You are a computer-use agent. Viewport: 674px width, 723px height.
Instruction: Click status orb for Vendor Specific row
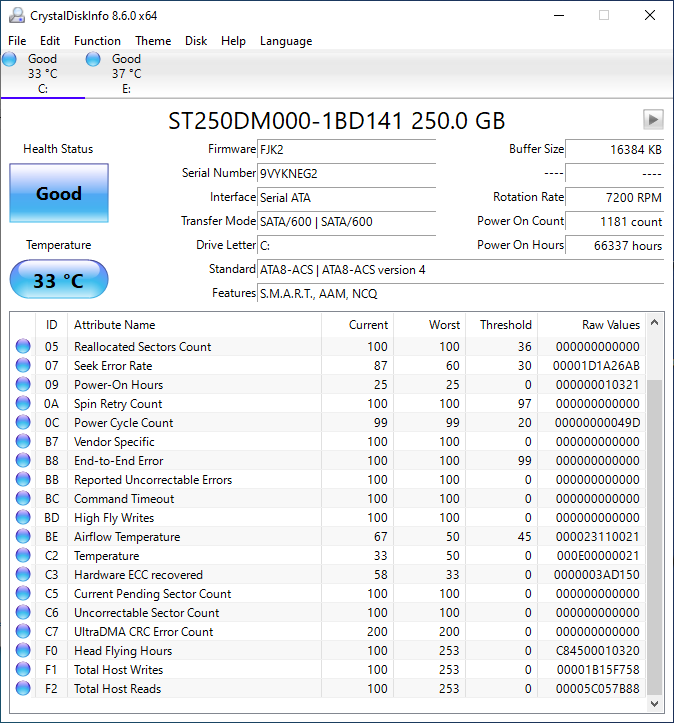(x=23, y=441)
